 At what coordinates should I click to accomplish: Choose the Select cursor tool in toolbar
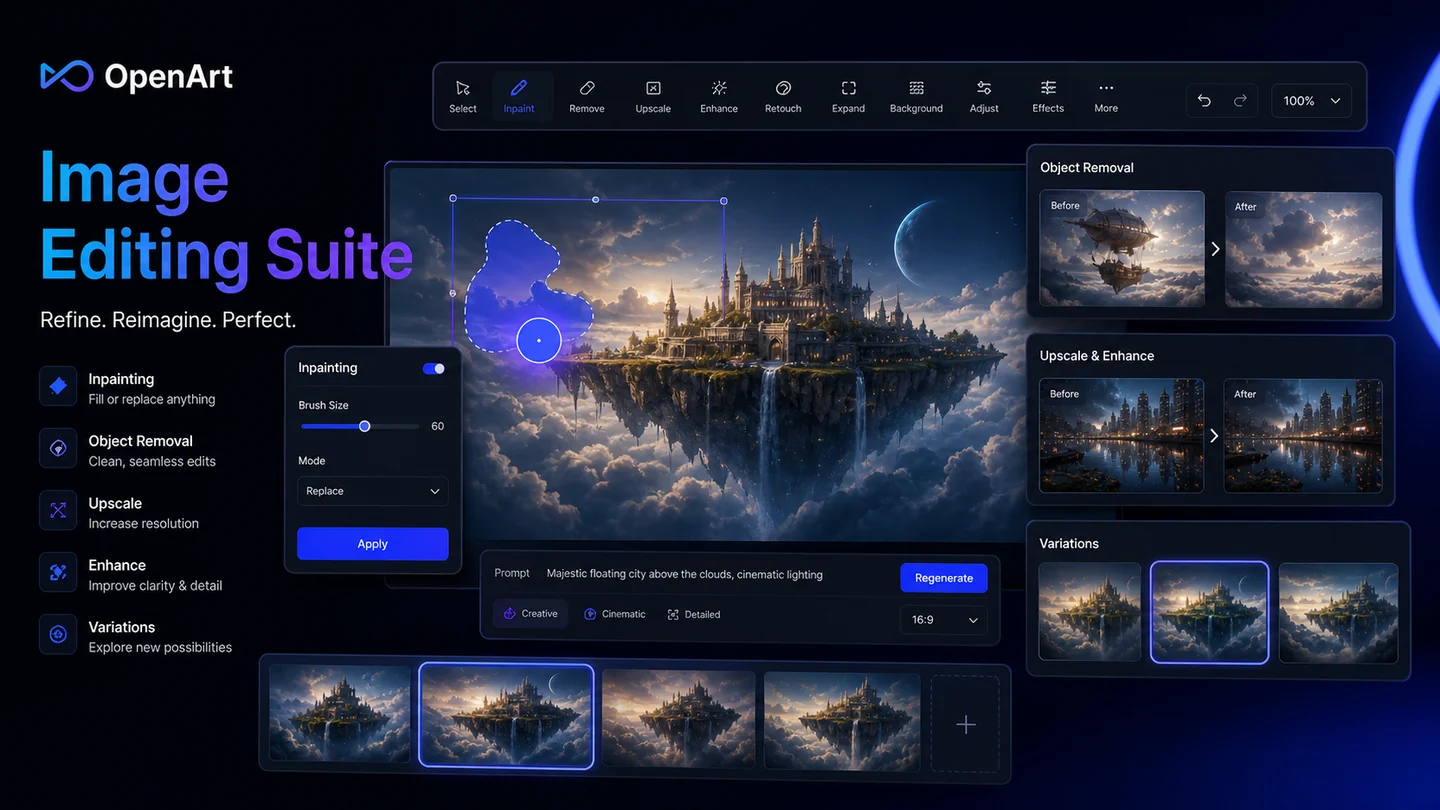click(463, 96)
